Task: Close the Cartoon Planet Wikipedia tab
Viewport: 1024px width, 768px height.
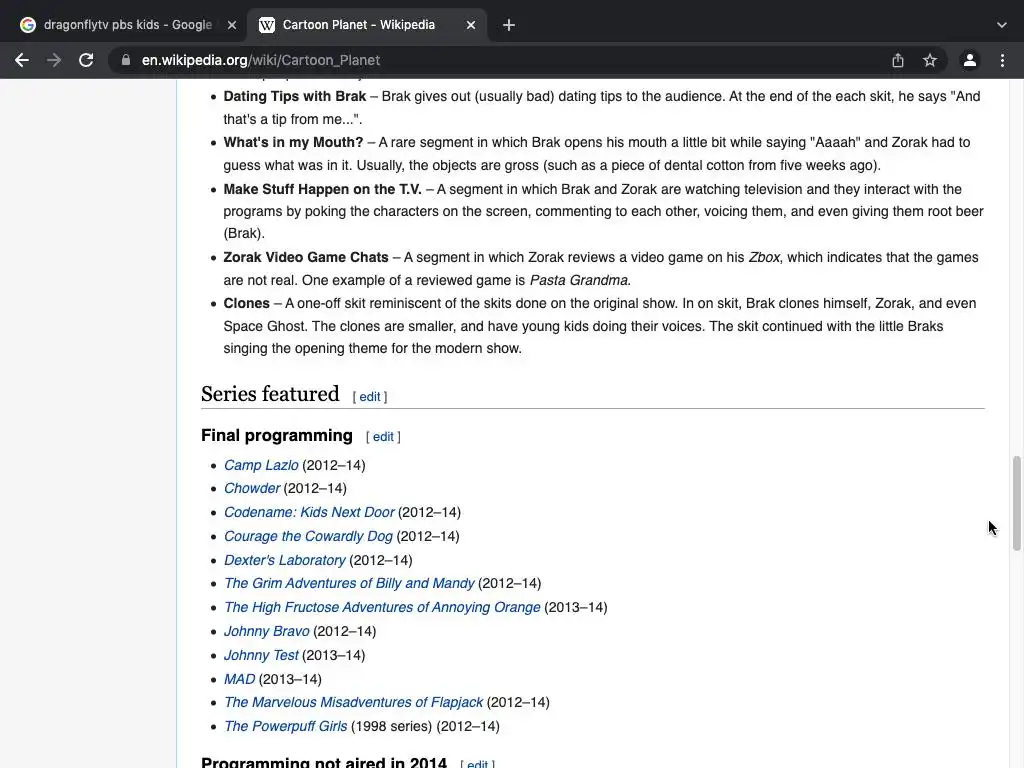Action: click(x=471, y=25)
